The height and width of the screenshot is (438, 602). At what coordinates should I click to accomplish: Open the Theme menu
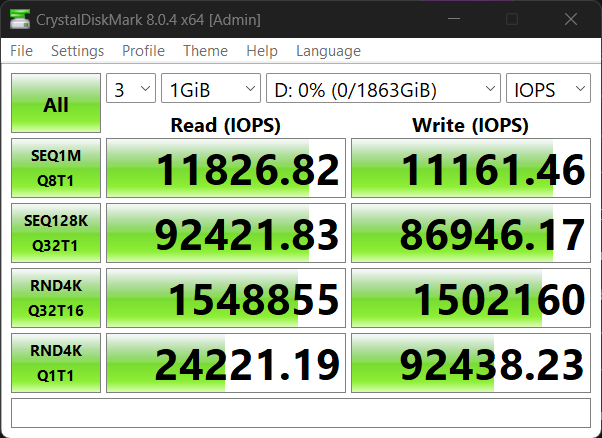pos(205,51)
